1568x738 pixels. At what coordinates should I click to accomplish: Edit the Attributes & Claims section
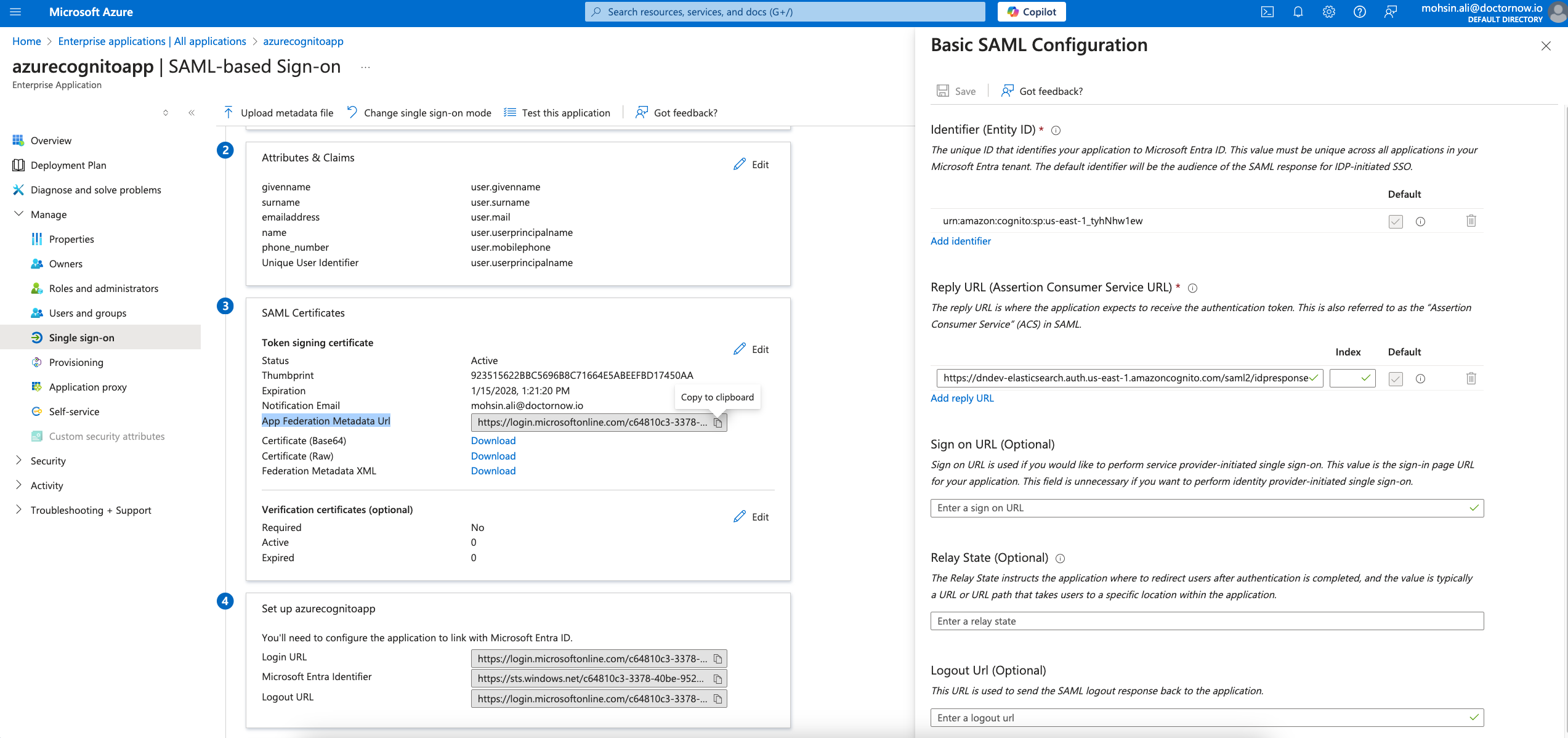[751, 164]
